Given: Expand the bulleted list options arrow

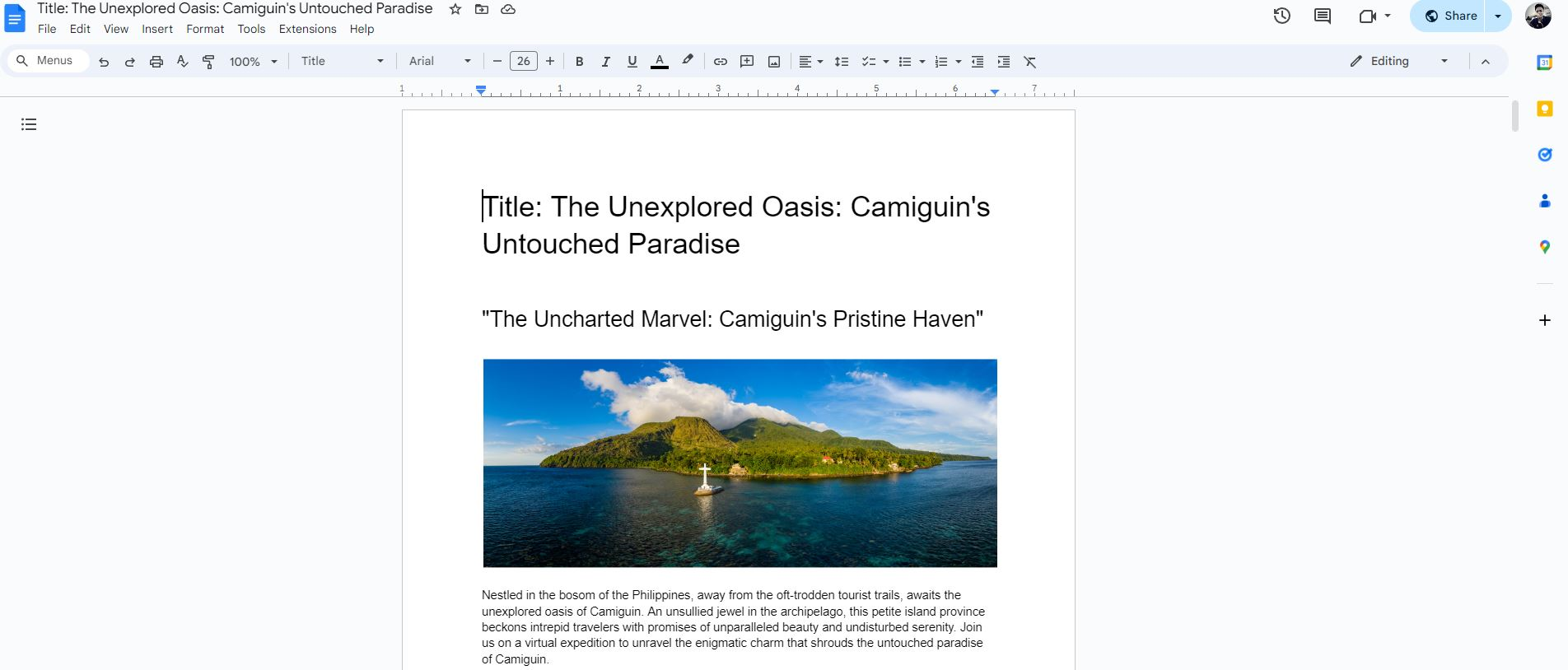Looking at the screenshot, I should pos(922,62).
